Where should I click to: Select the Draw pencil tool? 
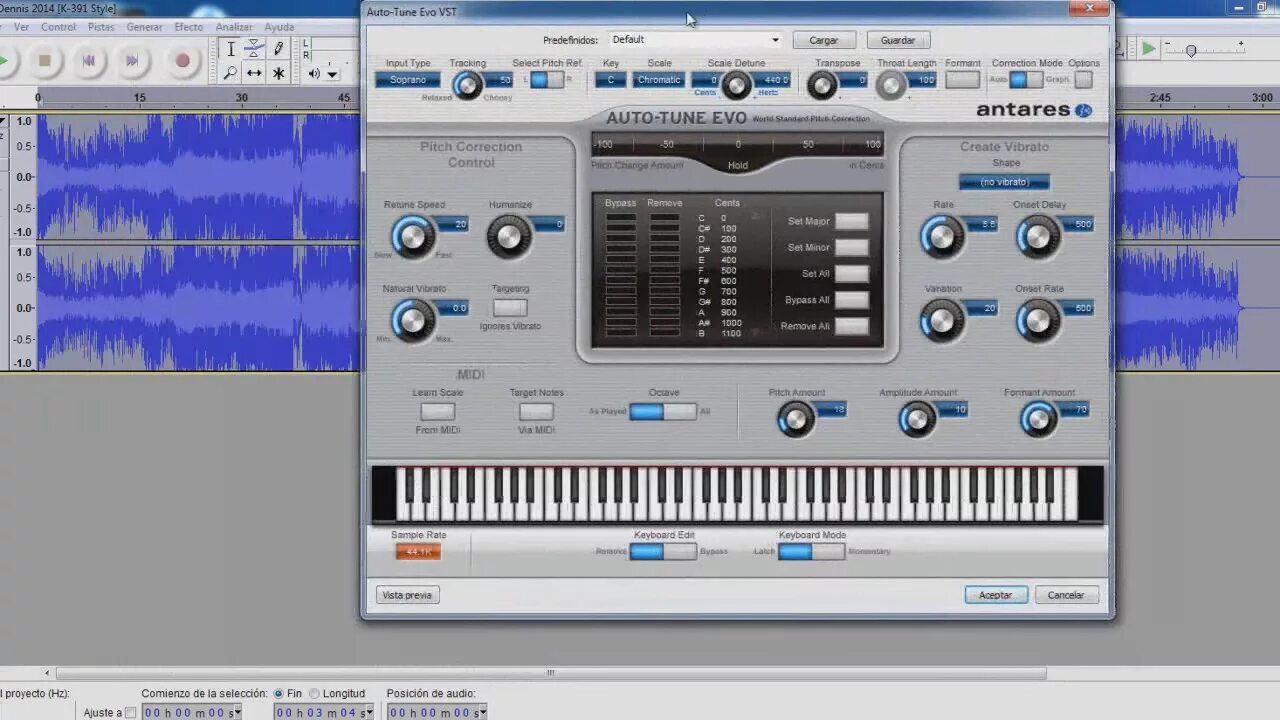click(279, 48)
